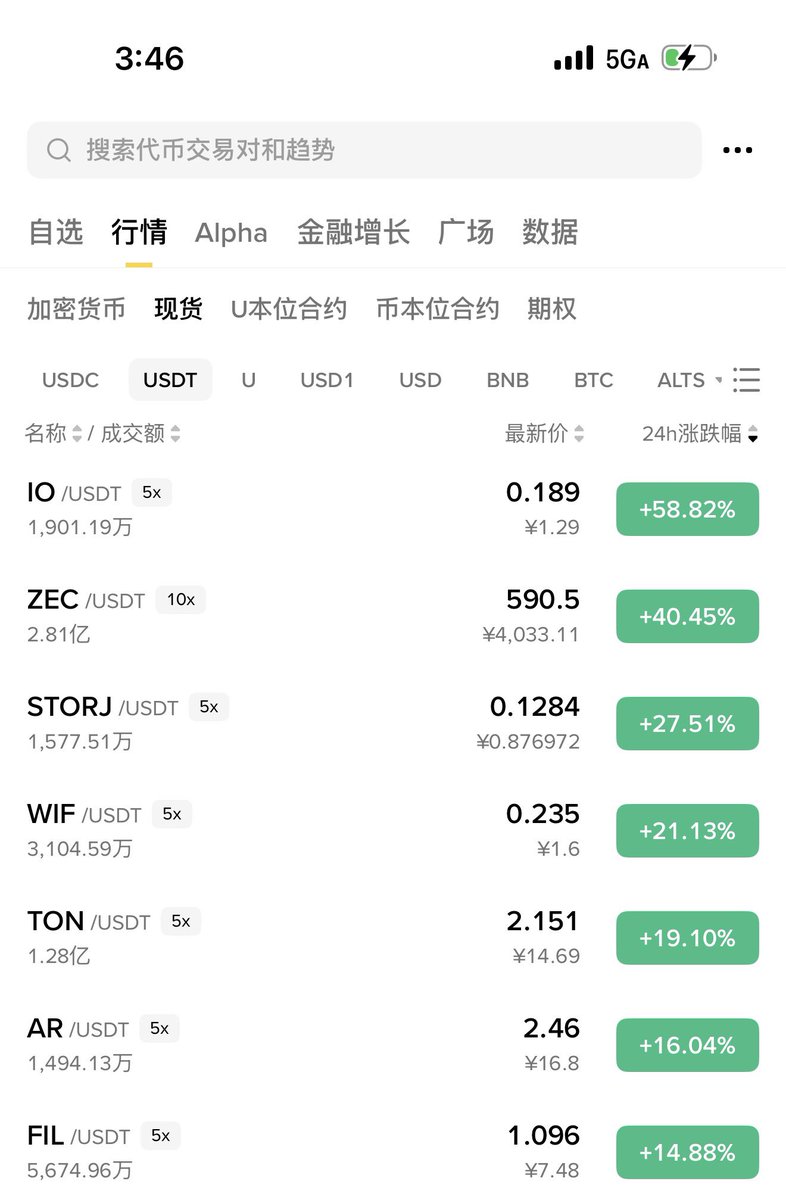Viewport: 786px width, 1200px height.
Task: Sort by trading volume arrows
Action: [x=175, y=434]
